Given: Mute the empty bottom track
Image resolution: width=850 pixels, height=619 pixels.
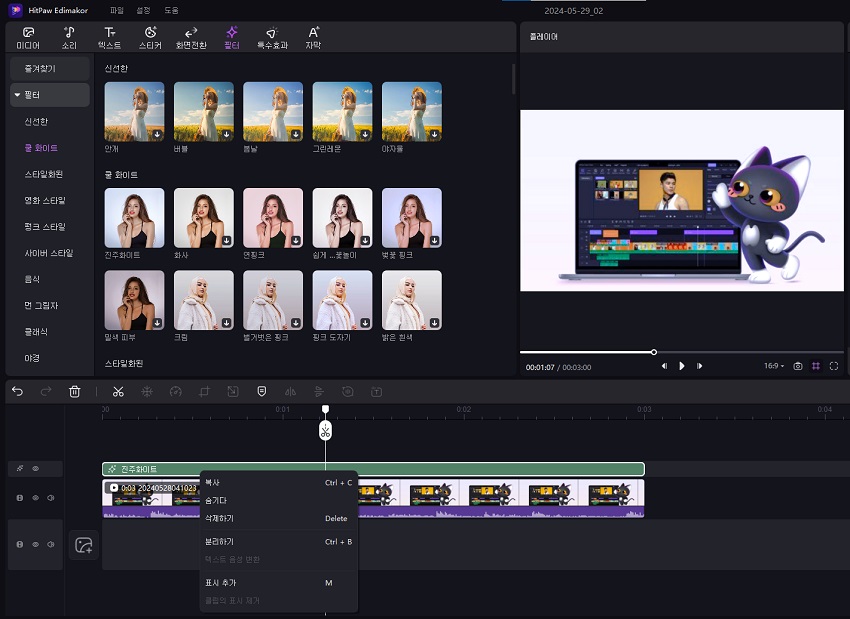Looking at the screenshot, I should click(x=50, y=544).
